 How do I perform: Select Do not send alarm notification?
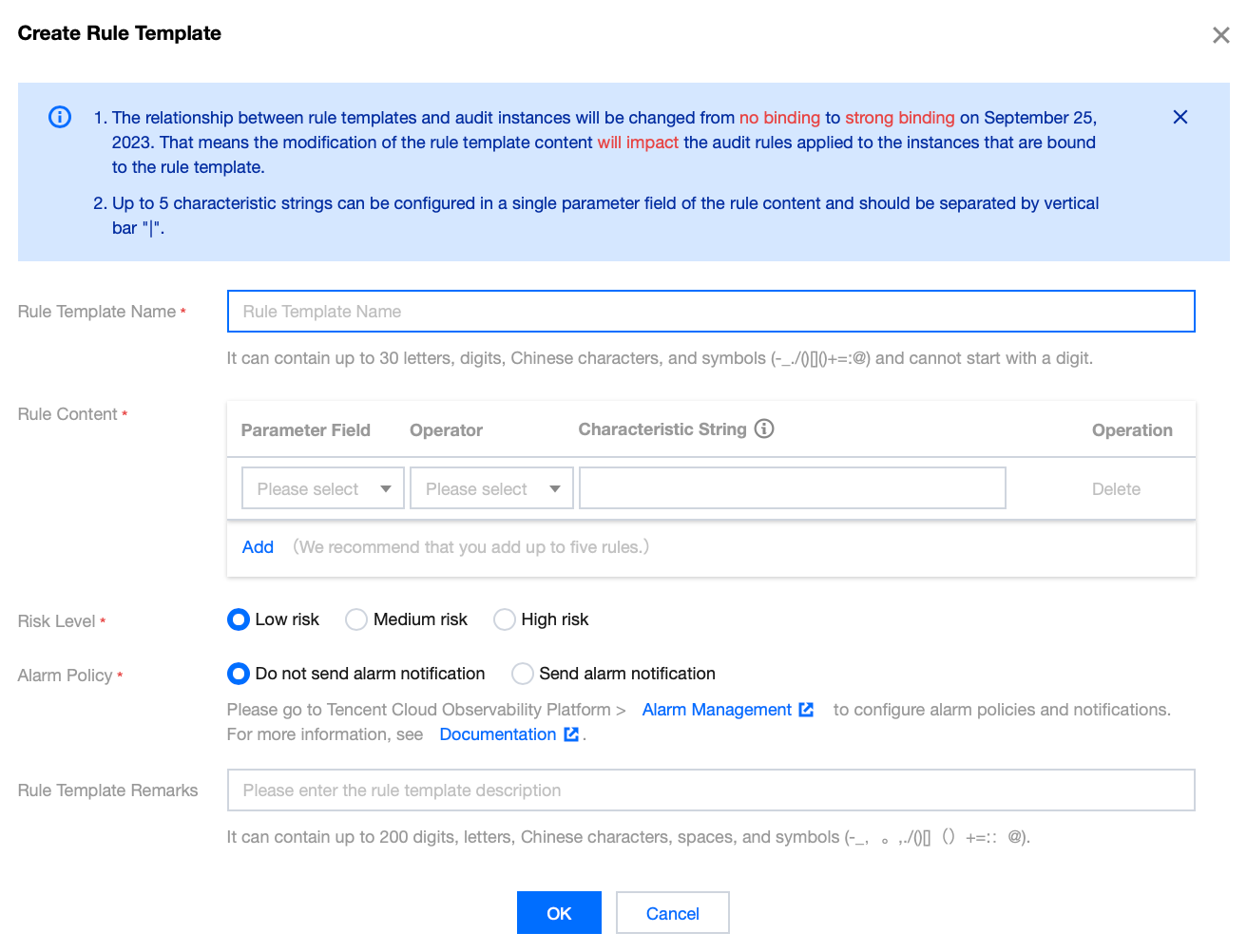(x=239, y=674)
